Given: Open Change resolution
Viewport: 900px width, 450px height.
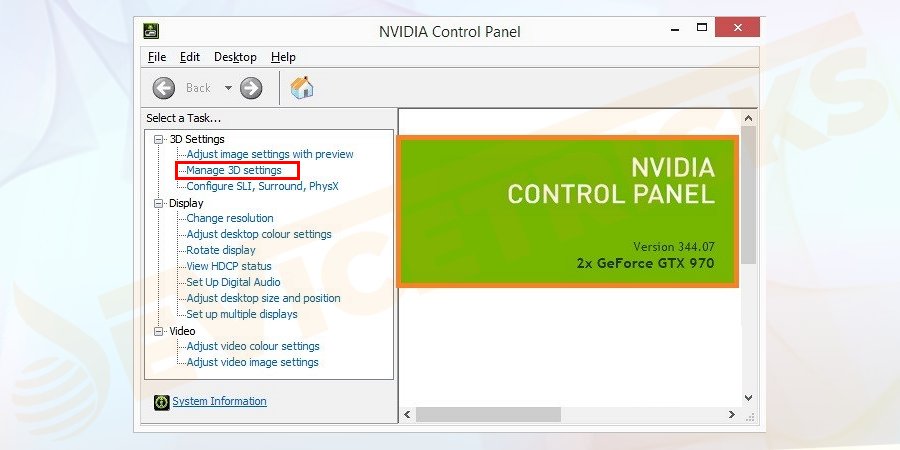Looking at the screenshot, I should coord(230,218).
